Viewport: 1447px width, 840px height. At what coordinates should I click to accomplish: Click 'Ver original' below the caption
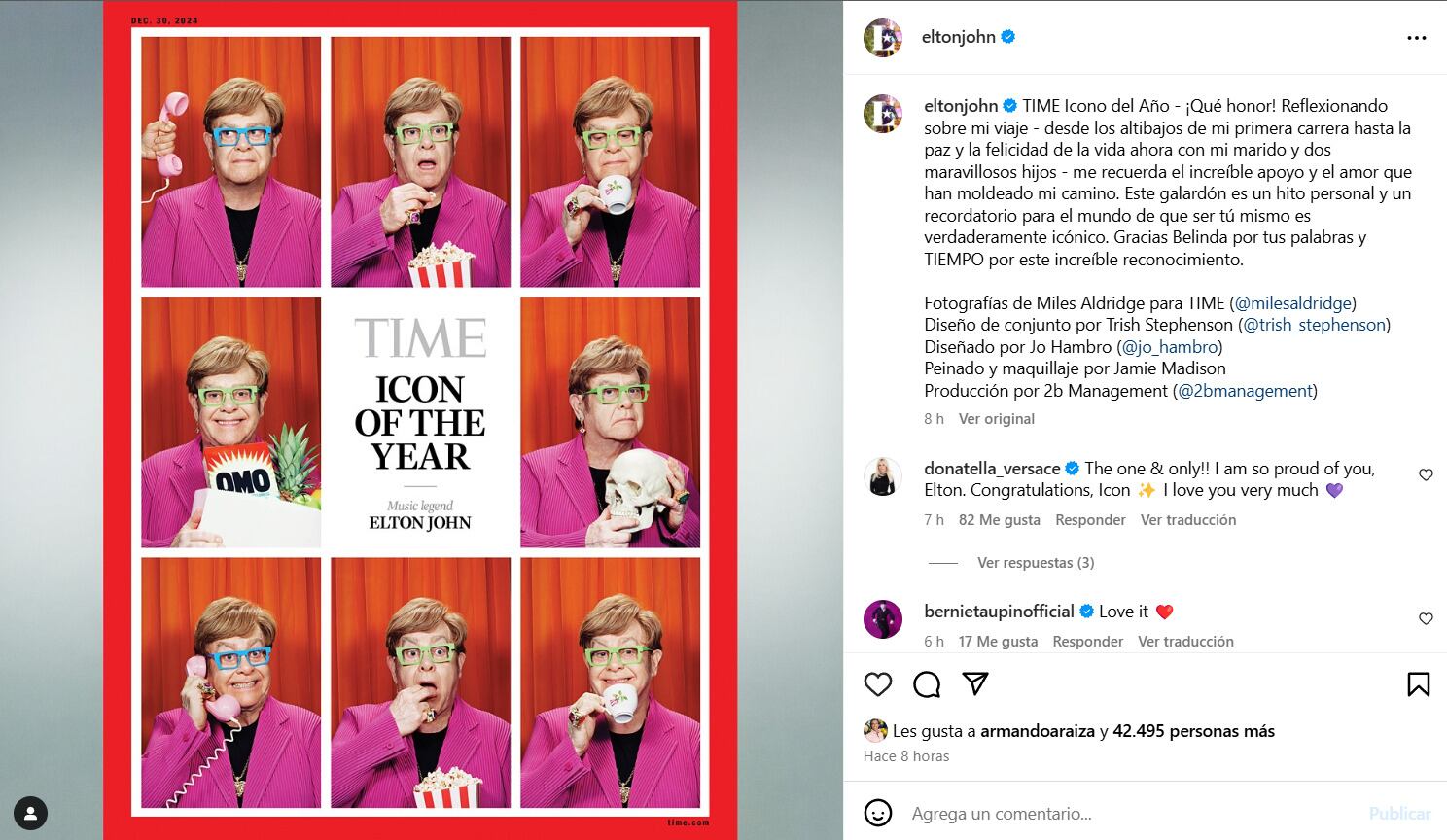tap(996, 418)
